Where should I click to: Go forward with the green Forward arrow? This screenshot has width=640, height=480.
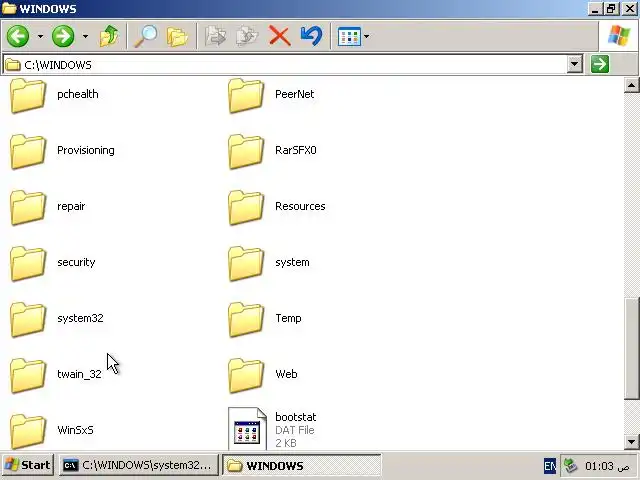coord(63,36)
